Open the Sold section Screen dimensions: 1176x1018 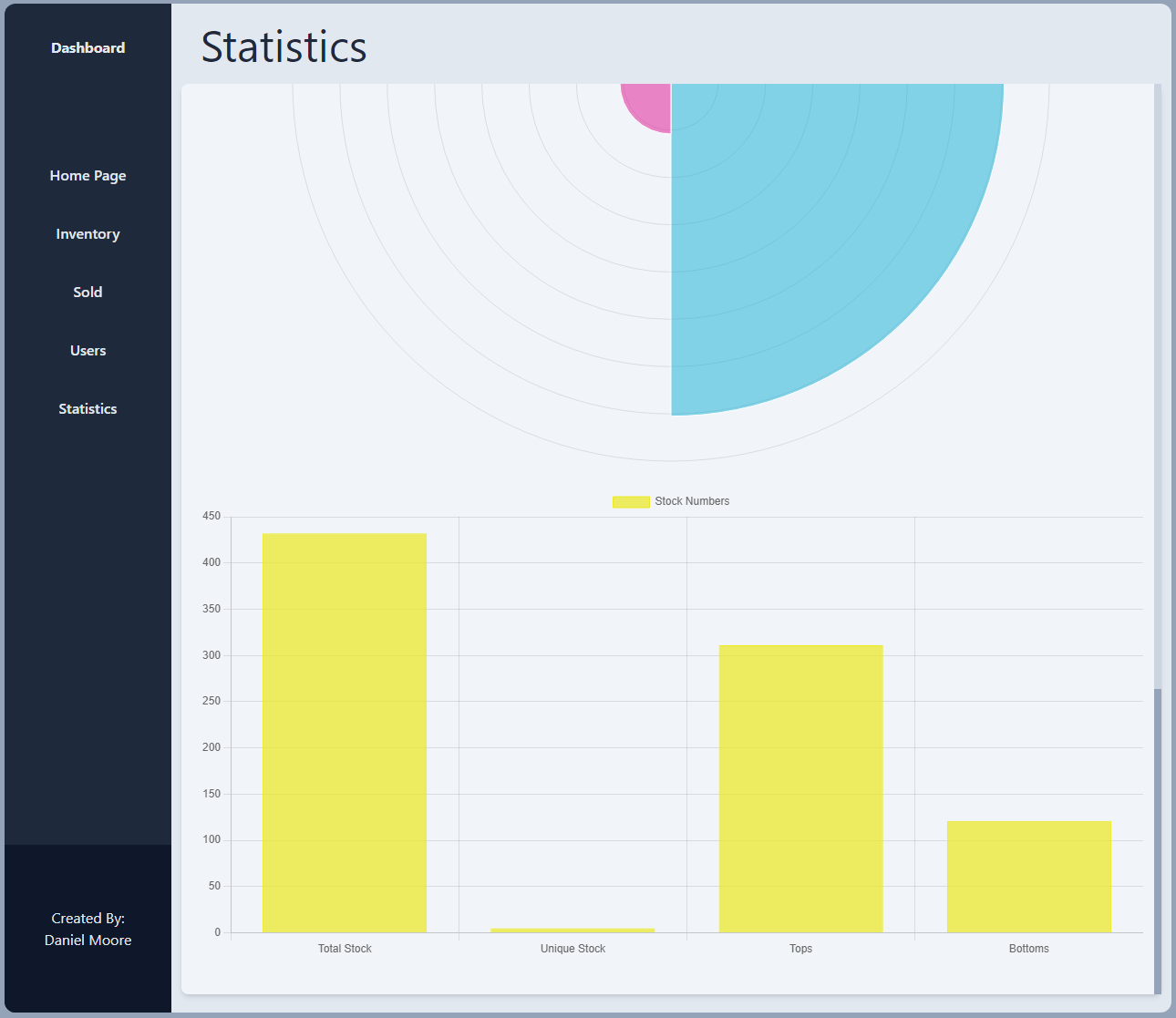[x=88, y=293]
